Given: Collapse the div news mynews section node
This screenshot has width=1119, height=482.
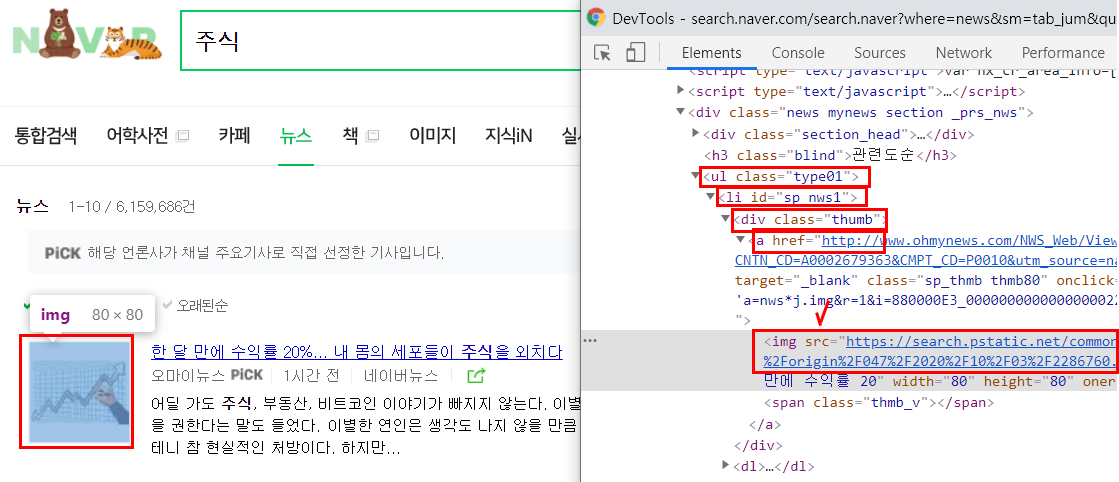Looking at the screenshot, I should click(x=681, y=112).
